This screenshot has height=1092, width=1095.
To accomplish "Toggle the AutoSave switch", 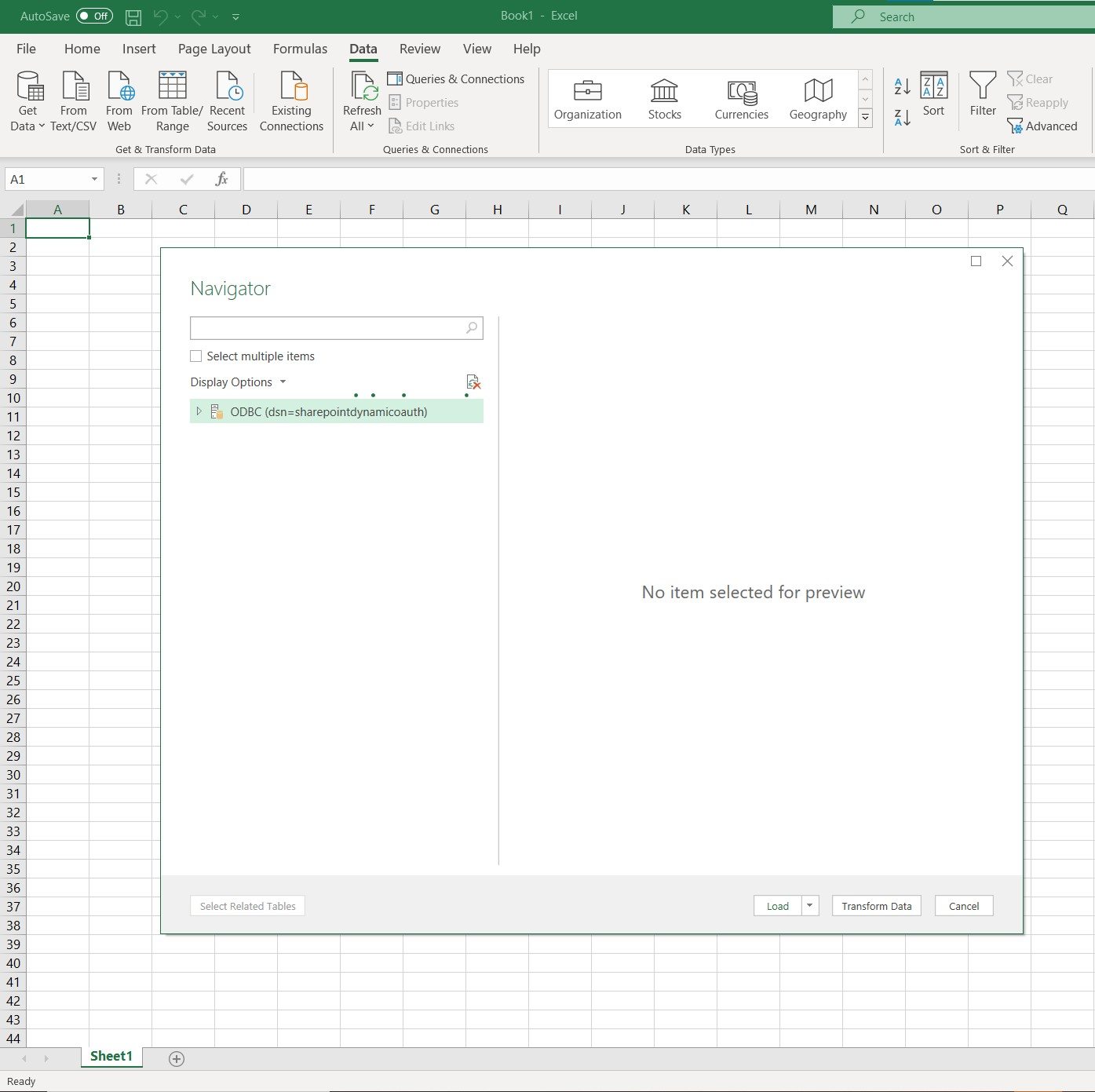I will [94, 16].
